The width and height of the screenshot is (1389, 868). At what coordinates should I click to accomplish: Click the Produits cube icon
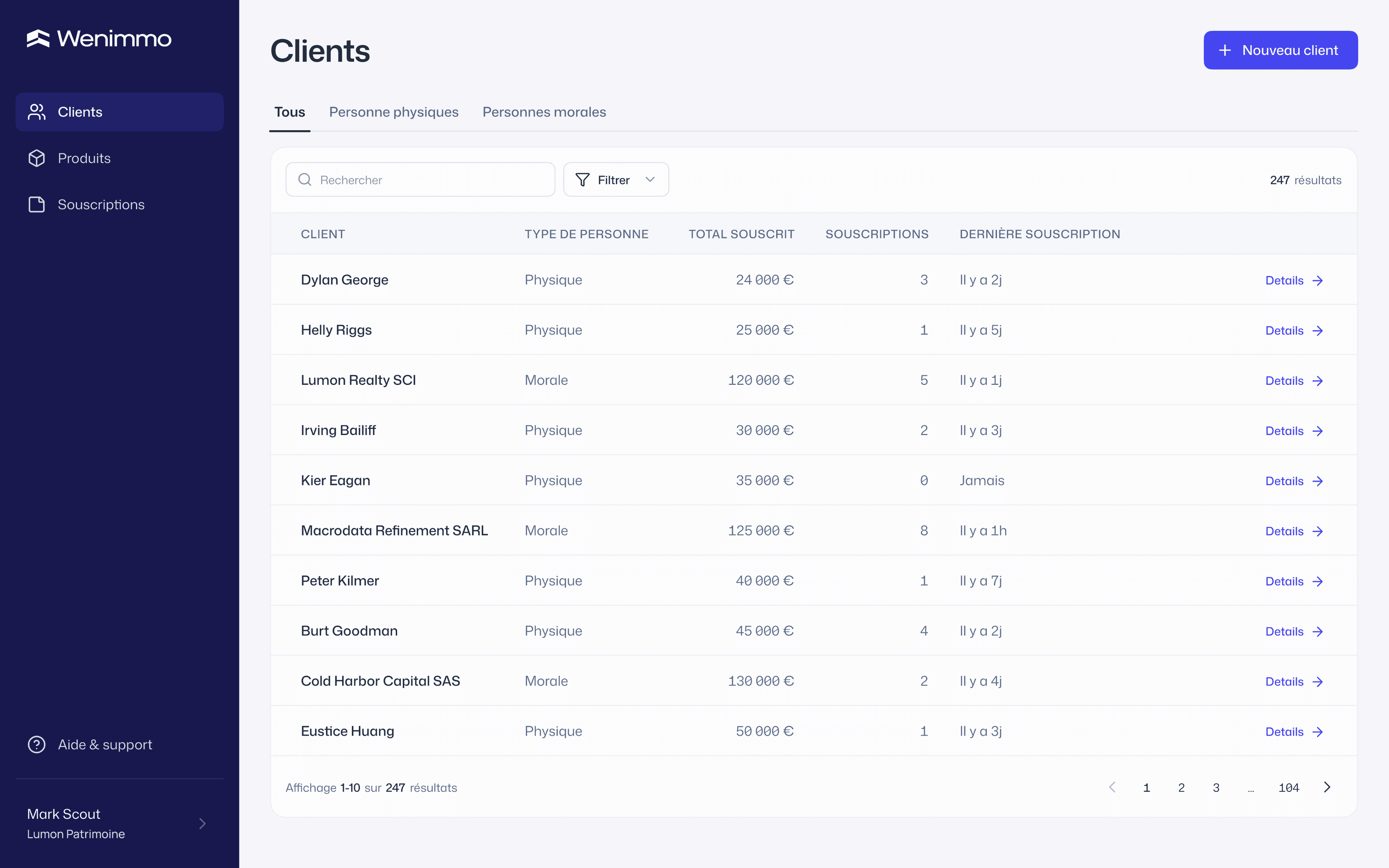pyautogui.click(x=37, y=158)
